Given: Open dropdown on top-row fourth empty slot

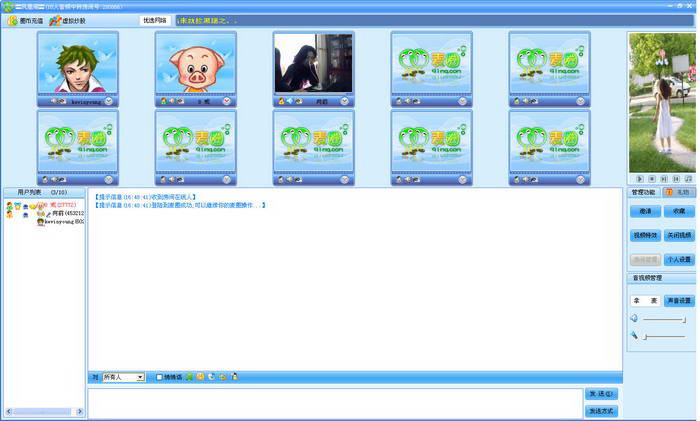Looking at the screenshot, I should (x=462, y=101).
